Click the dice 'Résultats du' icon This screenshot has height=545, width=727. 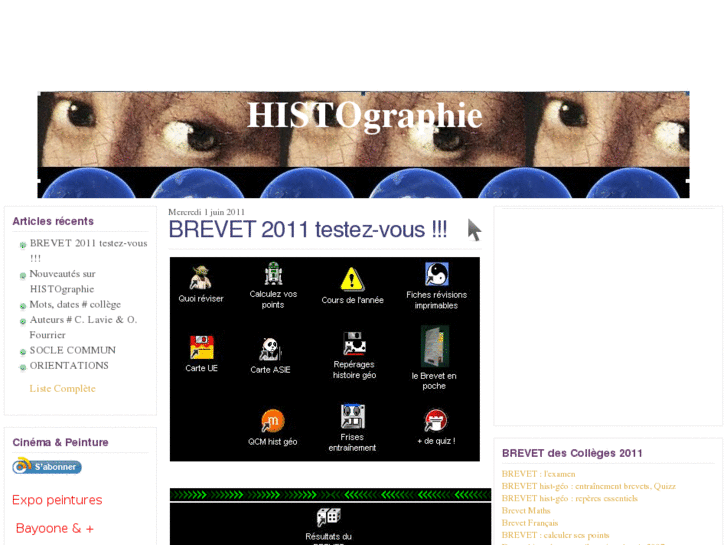coord(329,517)
